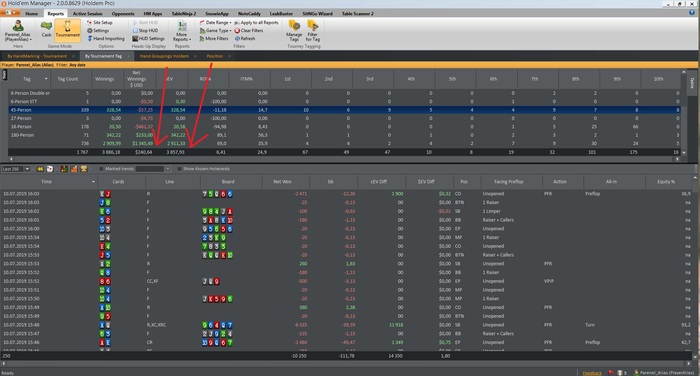Open the HM Apps ribbon tab
Image resolution: width=700 pixels, height=376 pixels.
coord(153,13)
